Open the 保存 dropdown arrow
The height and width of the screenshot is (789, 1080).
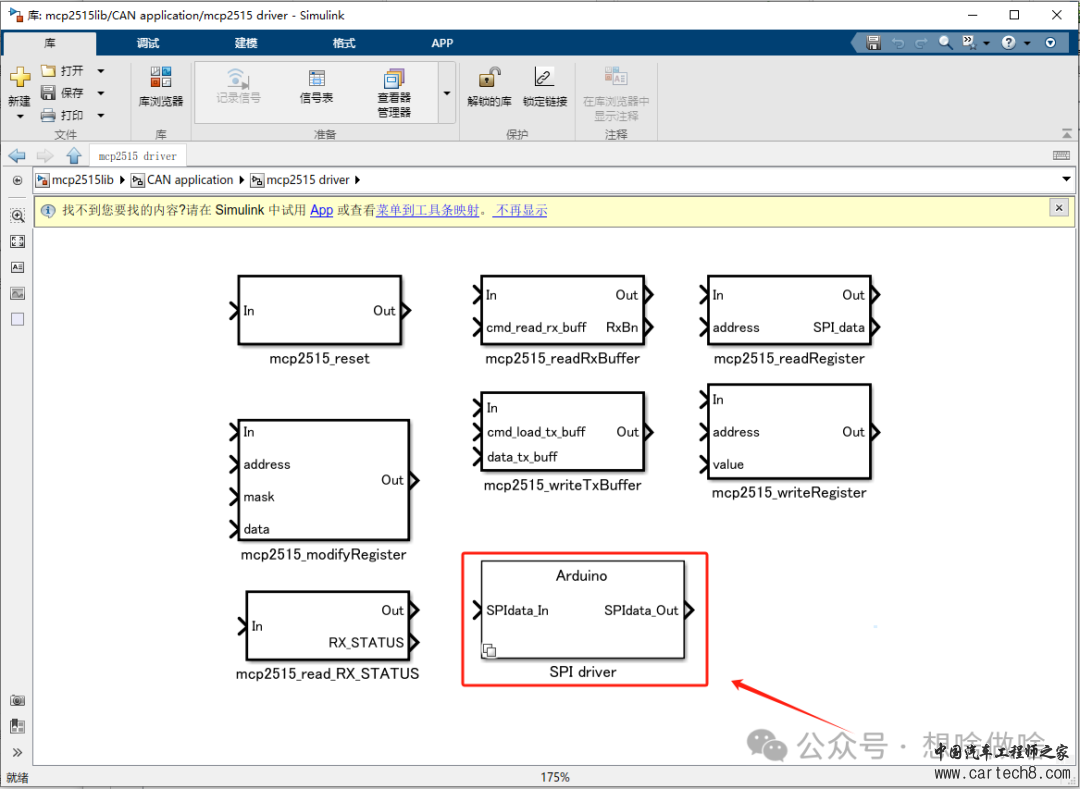pos(101,93)
